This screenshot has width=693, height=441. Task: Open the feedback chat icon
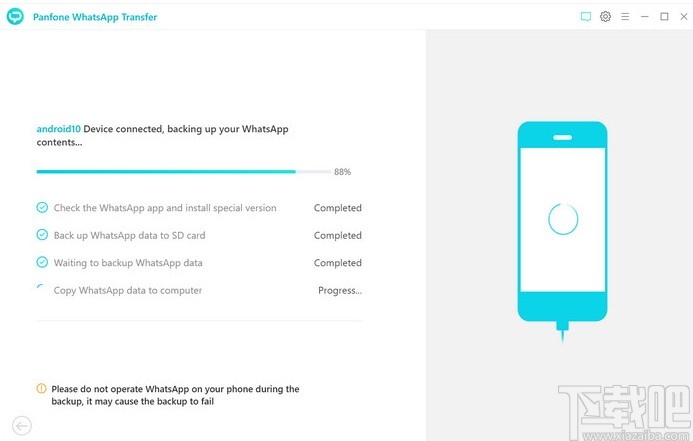pyautogui.click(x=586, y=17)
